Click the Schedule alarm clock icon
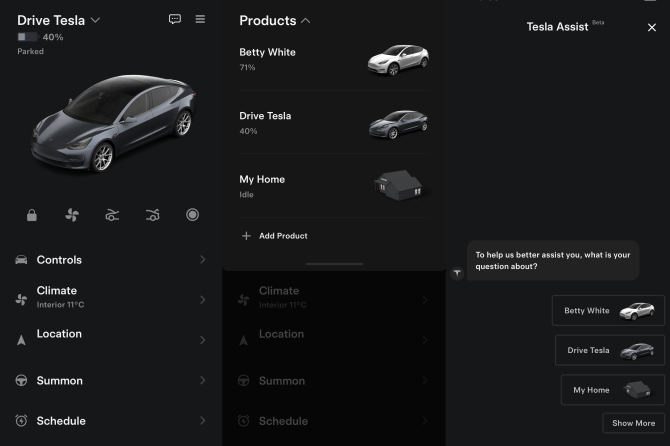Screen dimensions: 670x446 [21, 421]
